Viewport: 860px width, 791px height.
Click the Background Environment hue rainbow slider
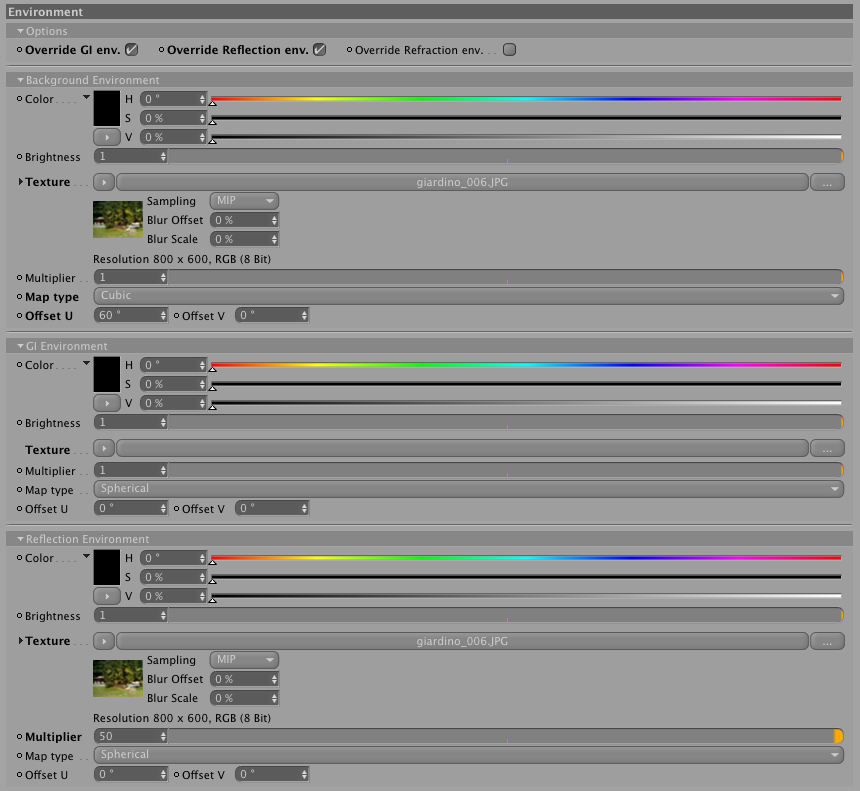point(526,99)
